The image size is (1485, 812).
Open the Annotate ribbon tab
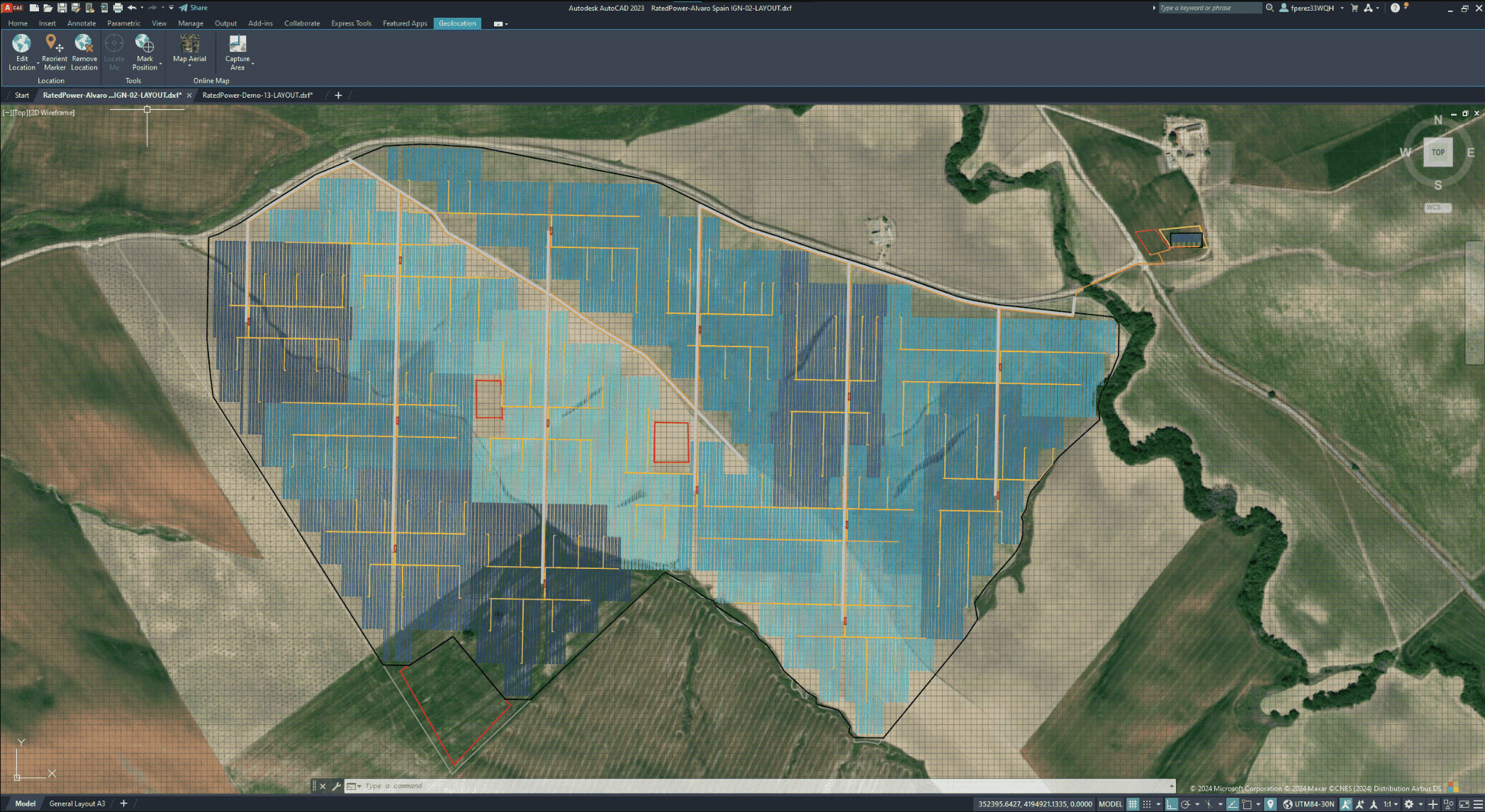click(x=81, y=23)
